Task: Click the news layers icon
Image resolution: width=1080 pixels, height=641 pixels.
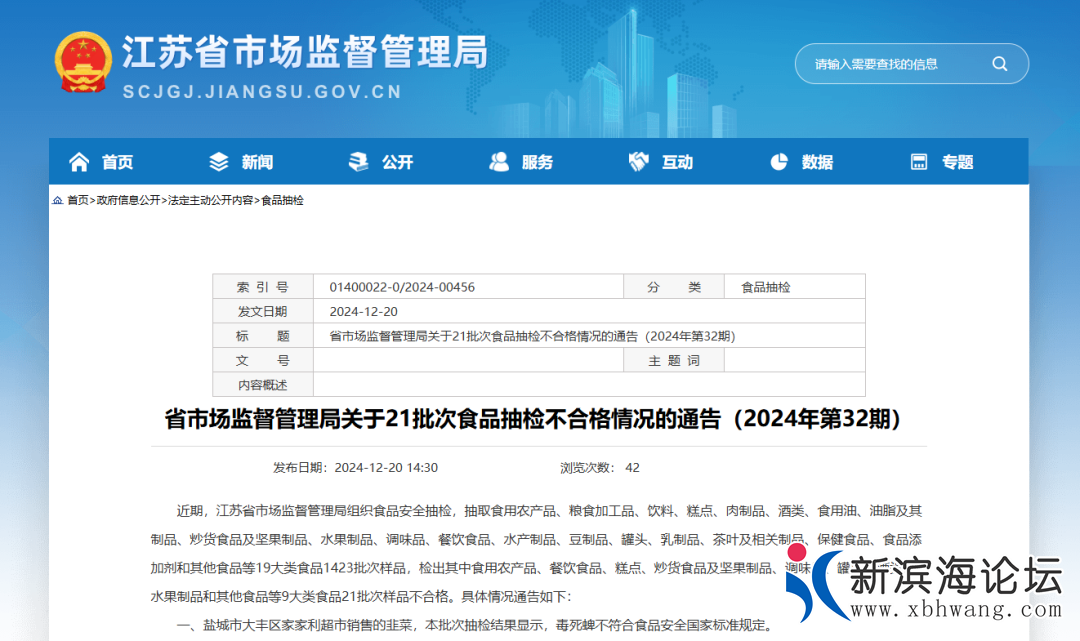Action: pyautogui.click(x=219, y=162)
